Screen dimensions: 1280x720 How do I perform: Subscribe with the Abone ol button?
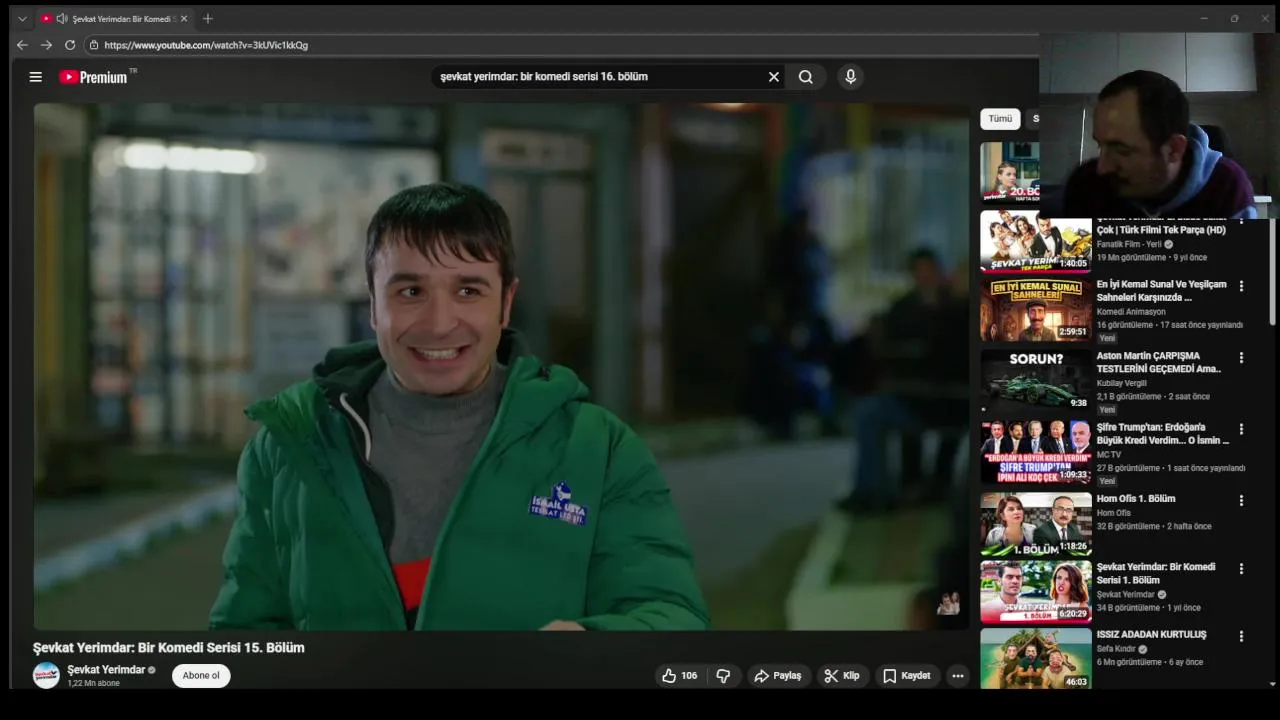click(201, 675)
